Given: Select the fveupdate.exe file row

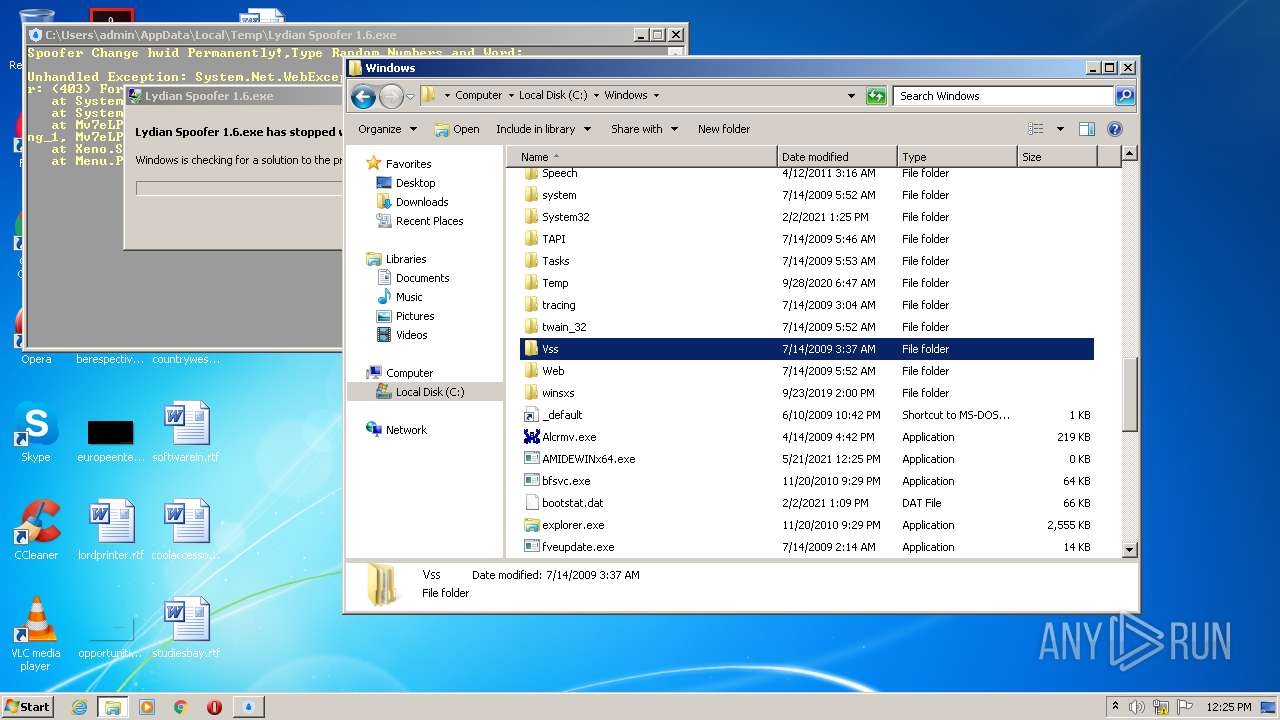Looking at the screenshot, I should pos(807,547).
